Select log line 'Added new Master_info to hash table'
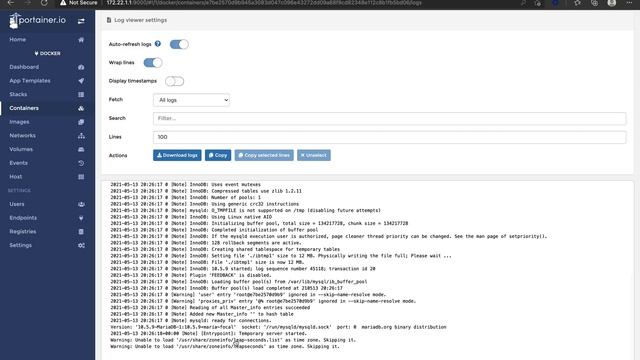The height and width of the screenshot is (360, 640). click(202, 314)
